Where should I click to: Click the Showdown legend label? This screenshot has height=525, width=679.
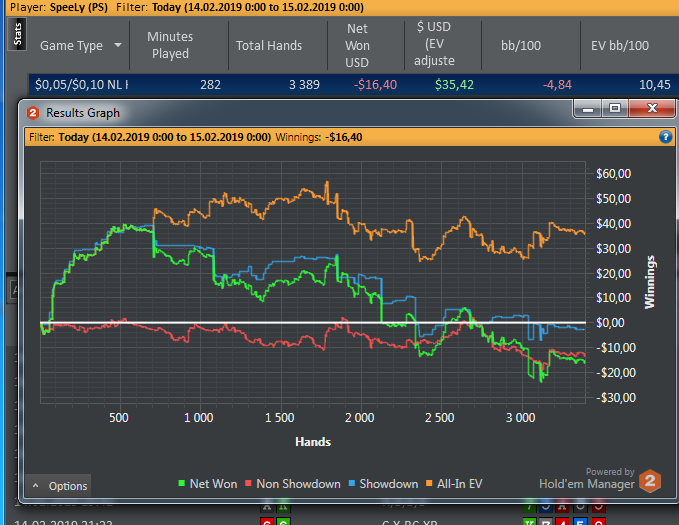coord(389,484)
